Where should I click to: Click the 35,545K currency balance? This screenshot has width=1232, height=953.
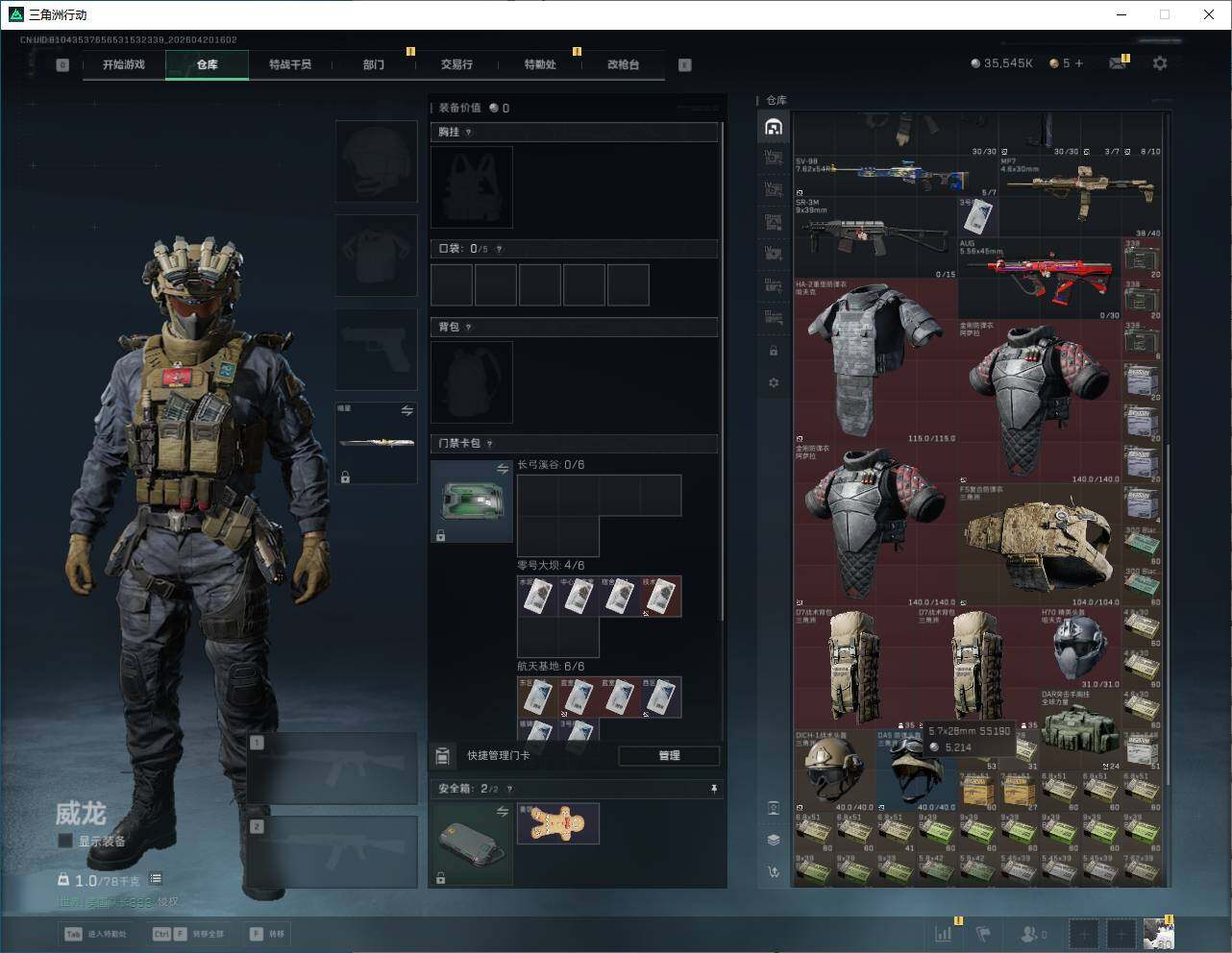point(1001,63)
